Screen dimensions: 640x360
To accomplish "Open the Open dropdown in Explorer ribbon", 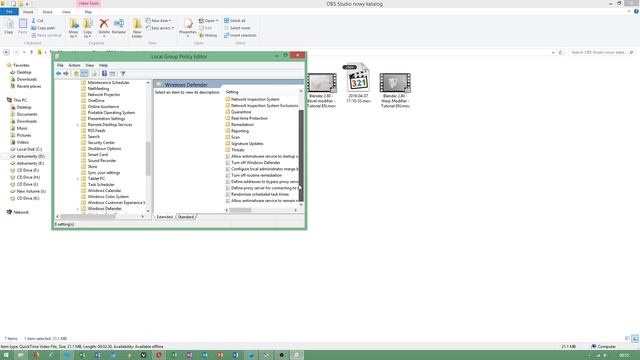I will click(208, 20).
